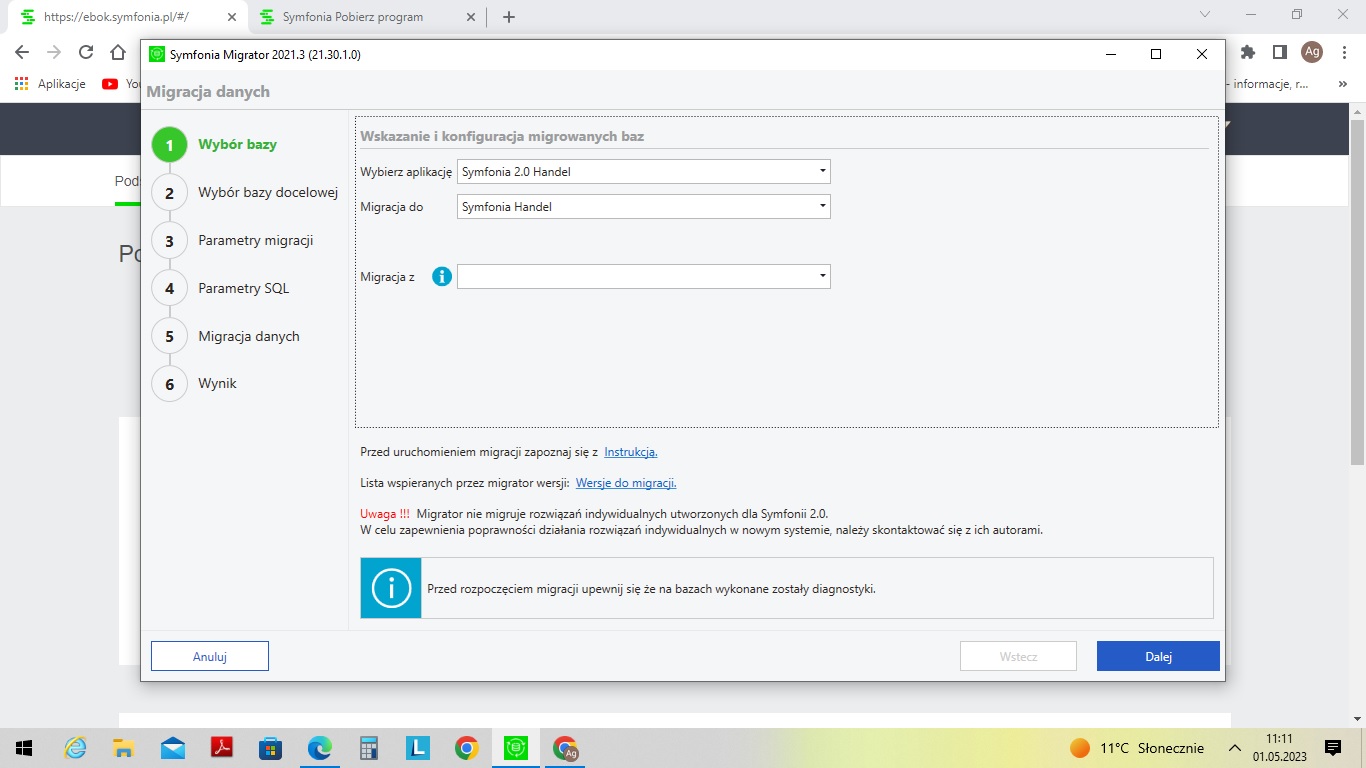Expand the empty Migracja z dropdown
This screenshot has width=1366, height=768.
click(x=643, y=276)
